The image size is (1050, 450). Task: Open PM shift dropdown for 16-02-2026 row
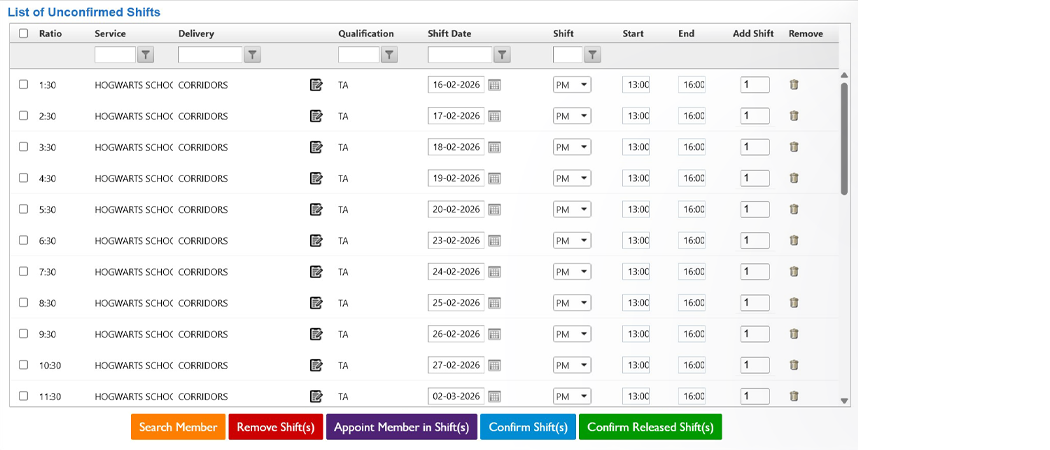[572, 85]
